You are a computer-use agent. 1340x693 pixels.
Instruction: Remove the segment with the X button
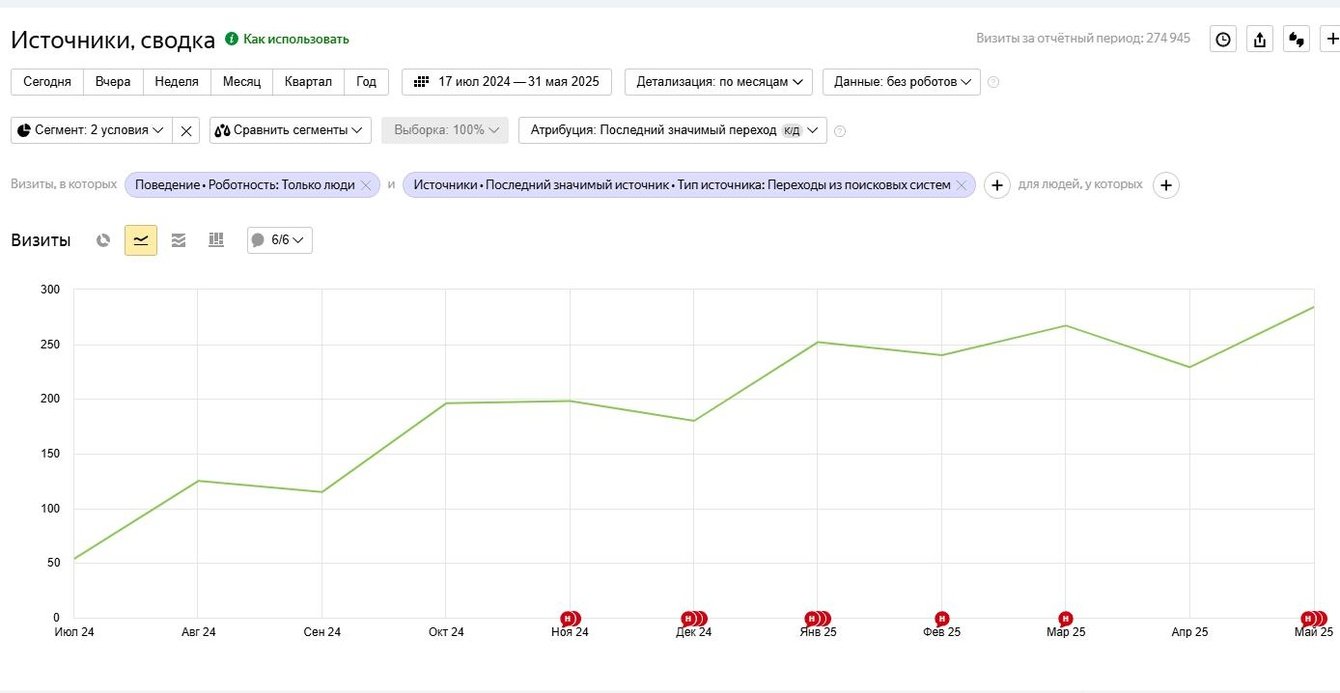click(x=186, y=130)
